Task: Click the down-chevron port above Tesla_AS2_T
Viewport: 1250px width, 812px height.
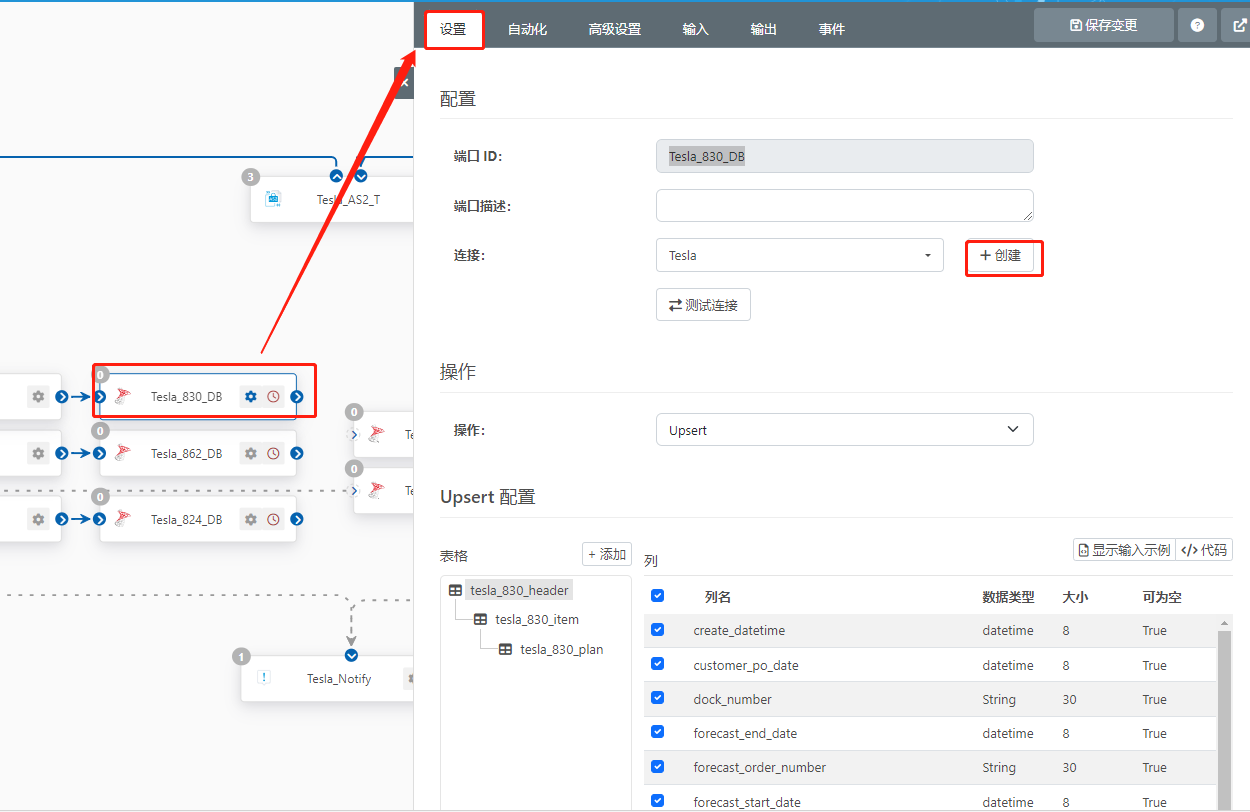Action: tap(361, 176)
